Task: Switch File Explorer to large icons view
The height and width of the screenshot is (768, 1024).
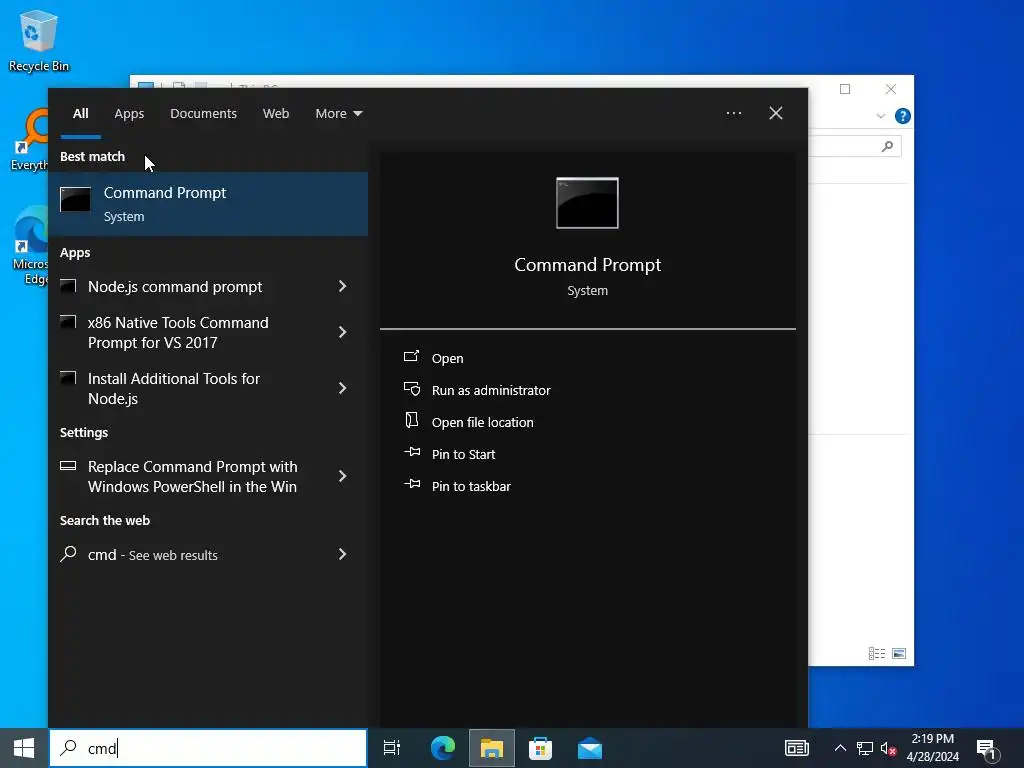Action: click(x=899, y=653)
